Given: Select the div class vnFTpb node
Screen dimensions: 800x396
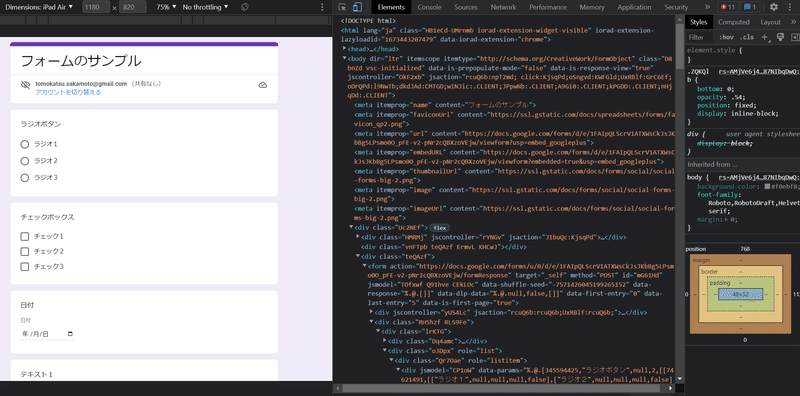Looking at the screenshot, I should pos(443,247).
